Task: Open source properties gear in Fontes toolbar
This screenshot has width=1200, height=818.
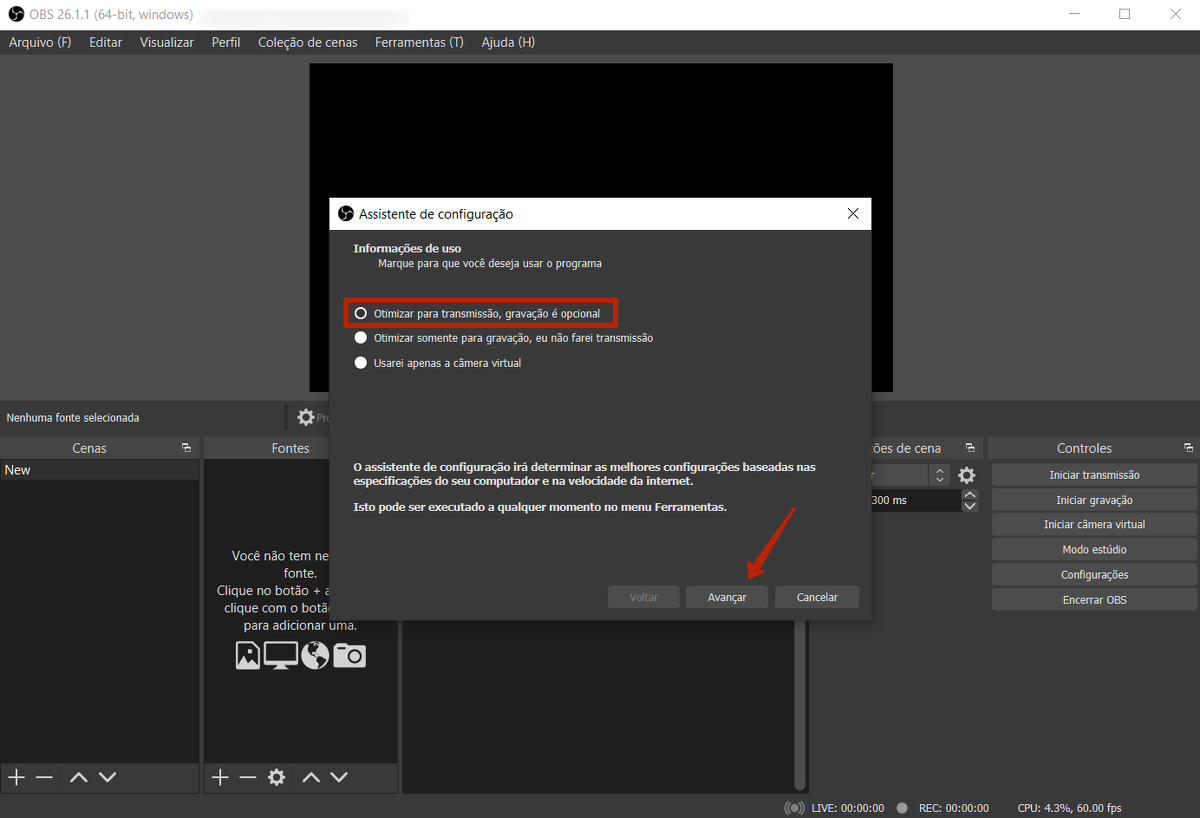Action: 277,777
